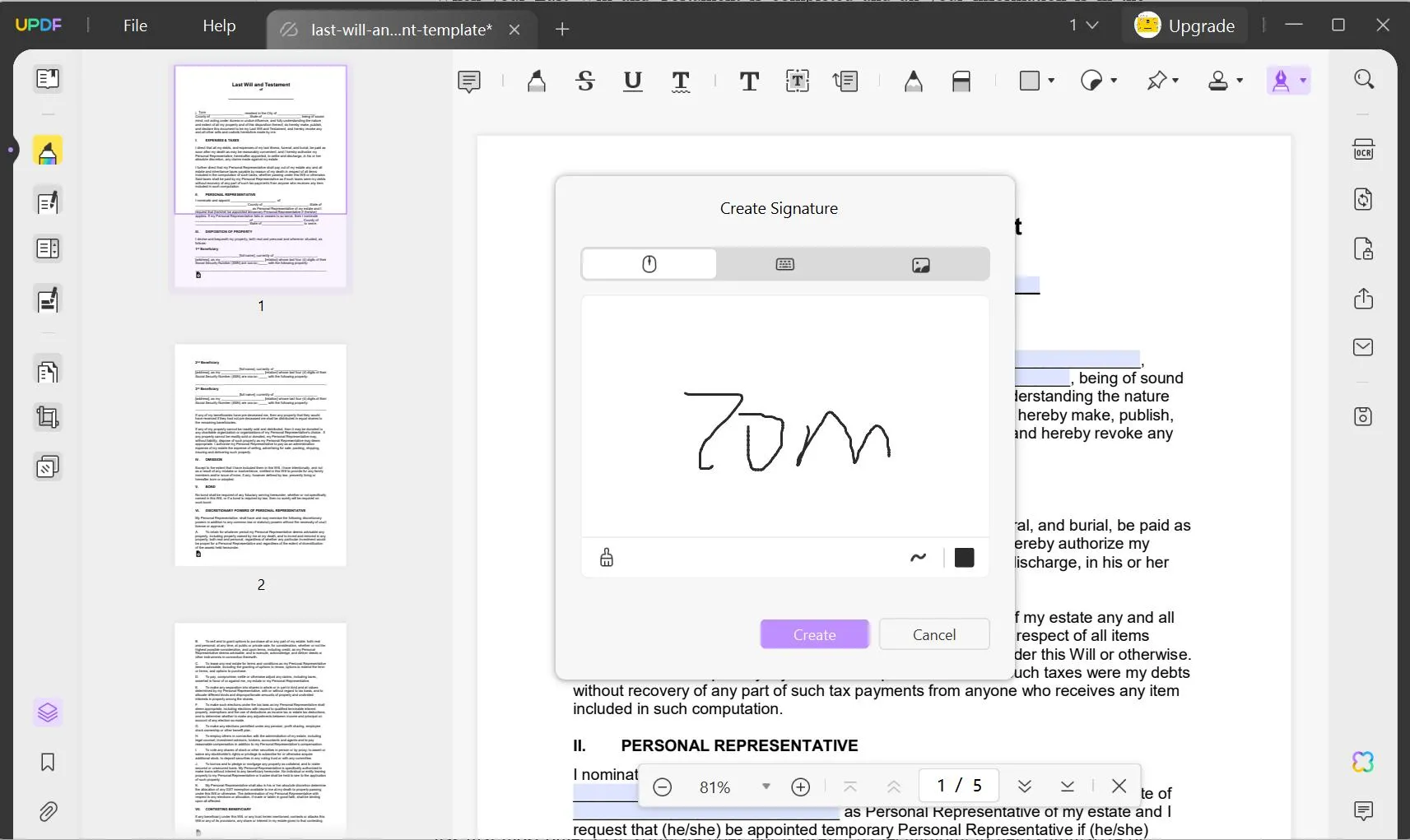
Task: Close the floating page navigation bar
Action: point(1119,786)
